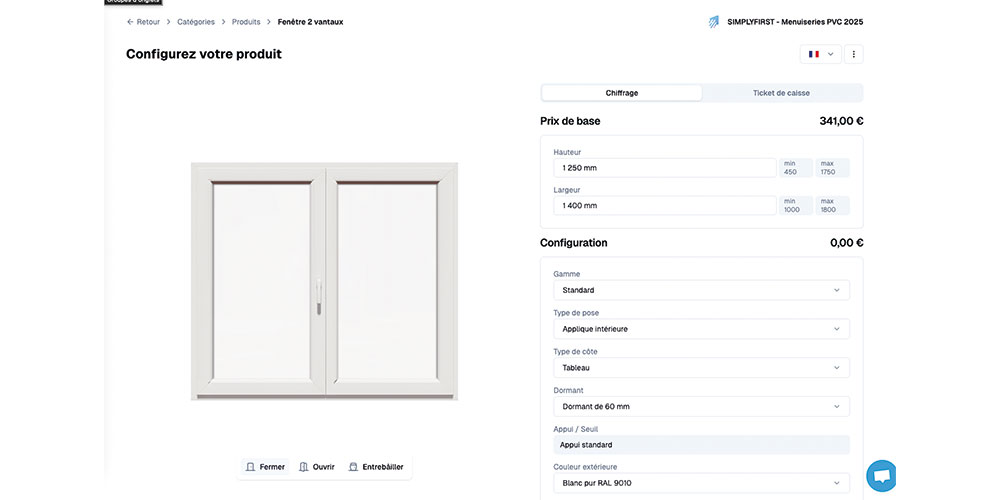Select the Entrebâiller window state
Viewport: 1000px width, 500px height.
376,467
